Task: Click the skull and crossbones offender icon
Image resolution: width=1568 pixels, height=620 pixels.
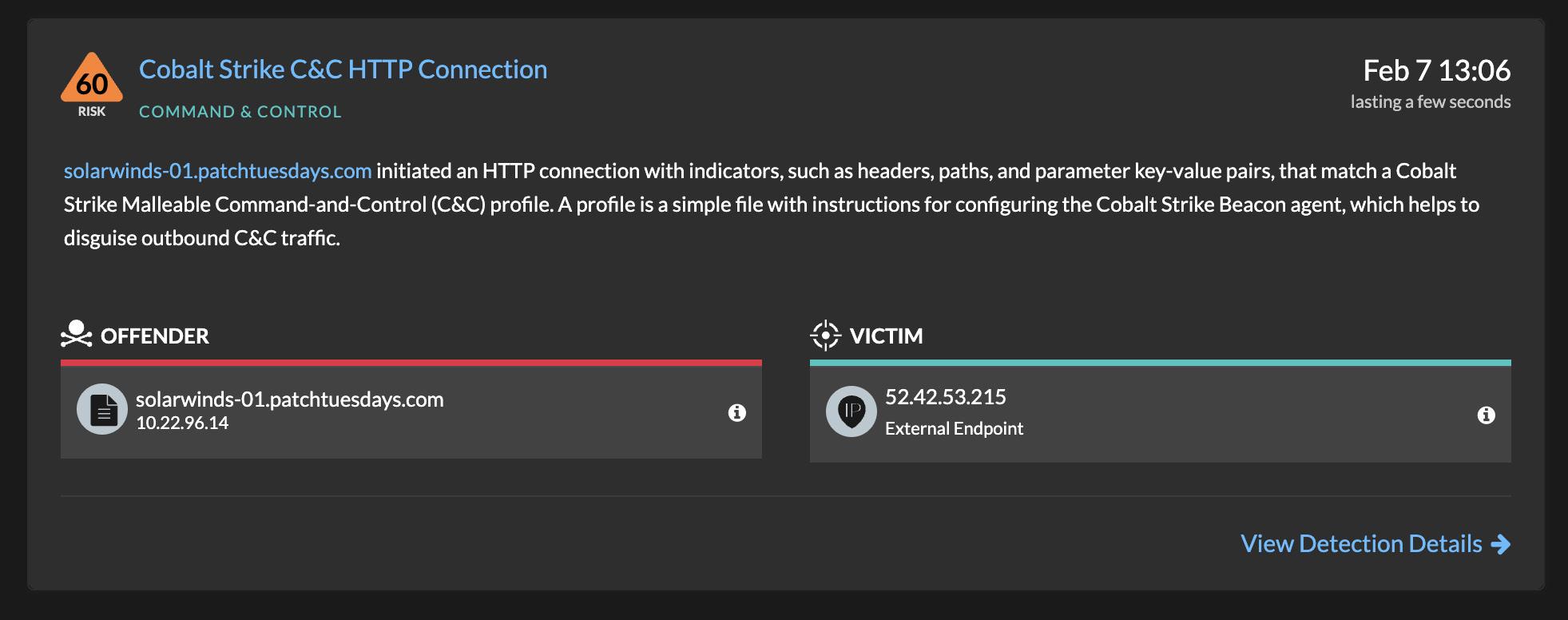Action: click(x=76, y=335)
